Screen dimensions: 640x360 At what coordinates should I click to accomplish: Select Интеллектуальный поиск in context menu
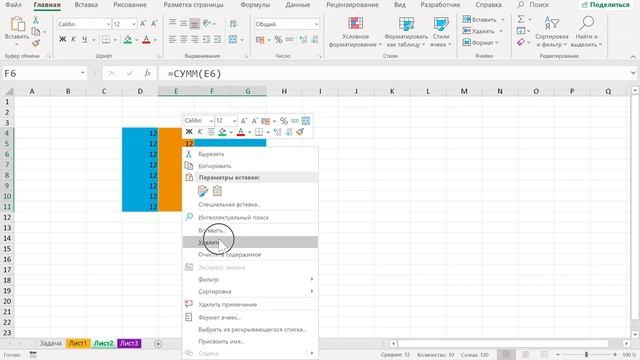pyautogui.click(x=250, y=217)
